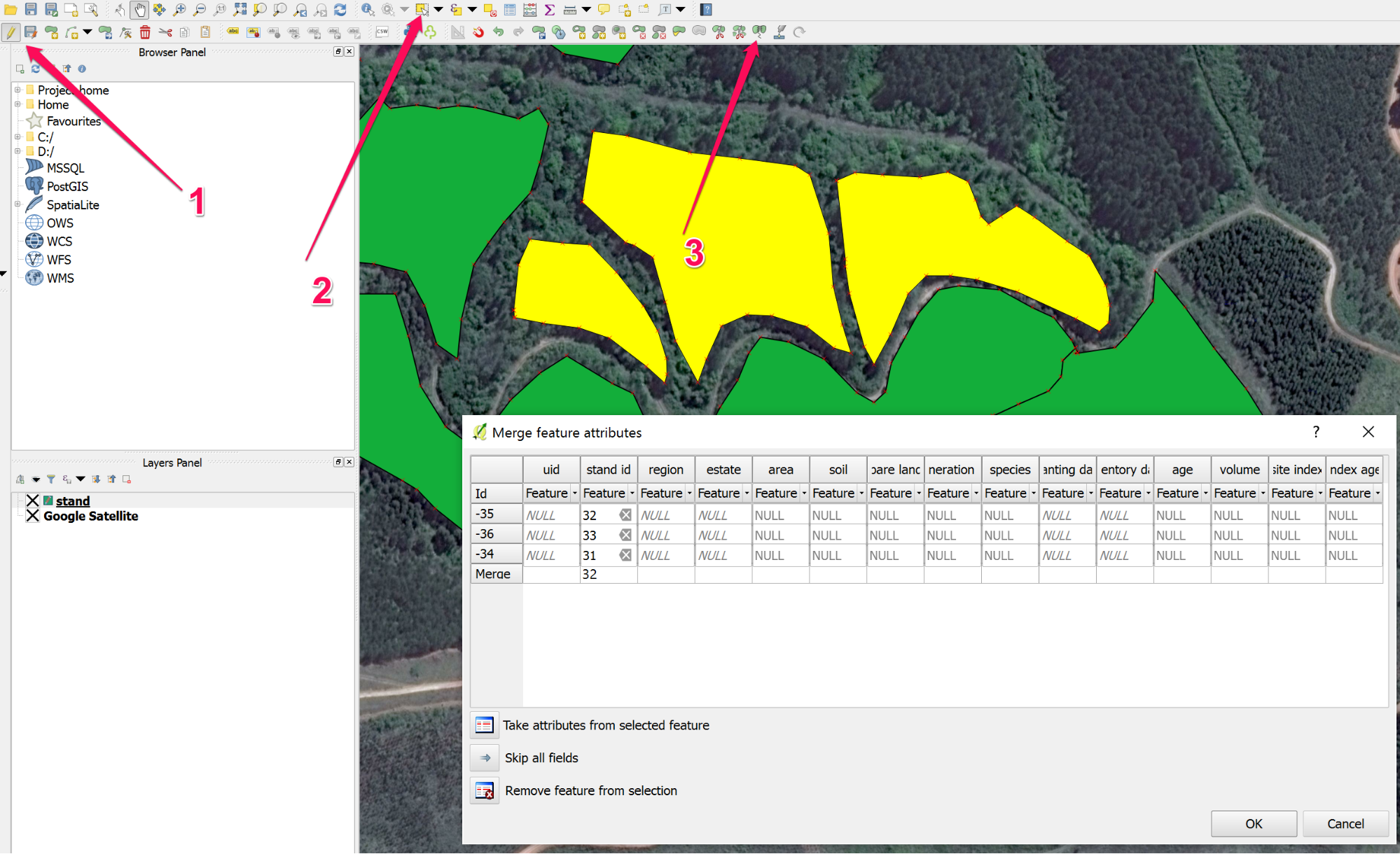Toggle editing mode with the pencil icon
The height and width of the screenshot is (854, 1400).
tap(11, 31)
